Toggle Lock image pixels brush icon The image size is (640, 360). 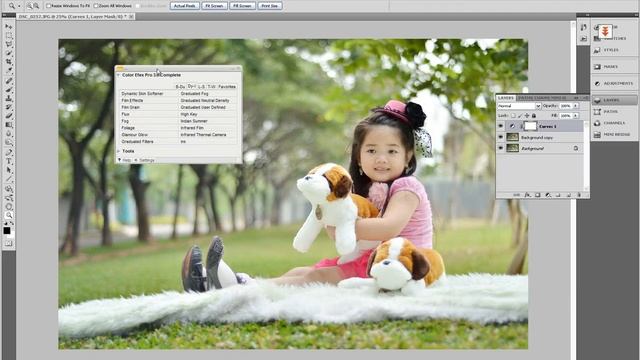point(520,116)
